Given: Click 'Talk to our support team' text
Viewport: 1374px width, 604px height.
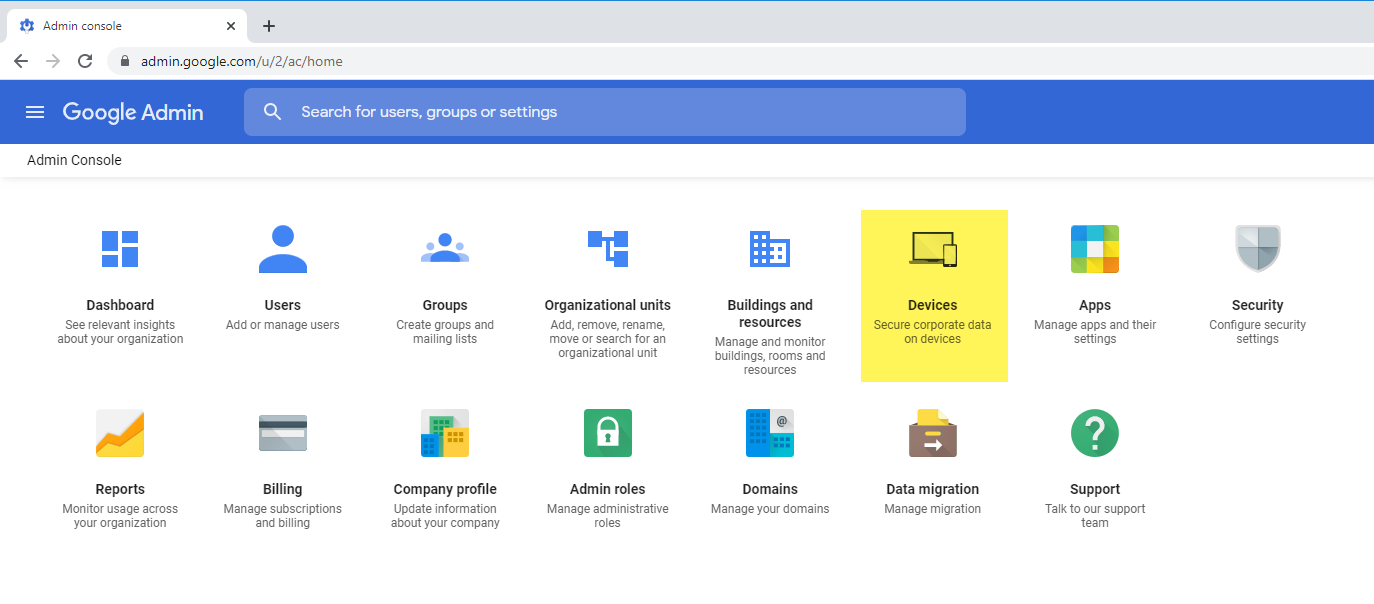Looking at the screenshot, I should (1095, 516).
